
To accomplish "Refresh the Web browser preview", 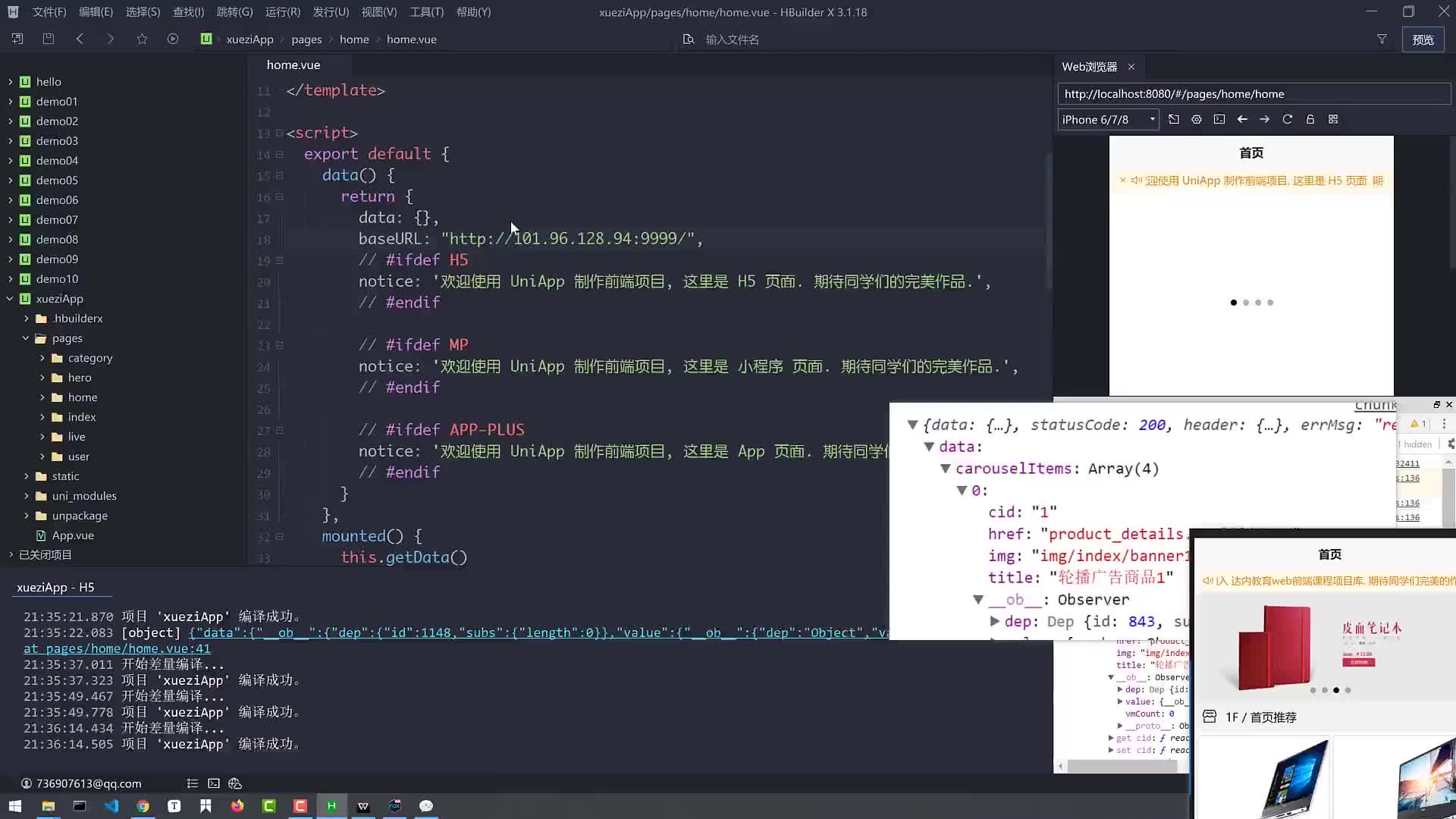I will [1287, 119].
